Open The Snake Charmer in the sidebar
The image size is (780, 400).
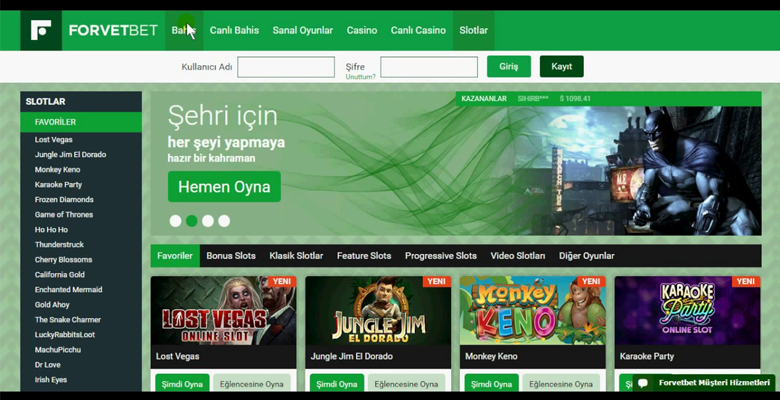[68, 319]
